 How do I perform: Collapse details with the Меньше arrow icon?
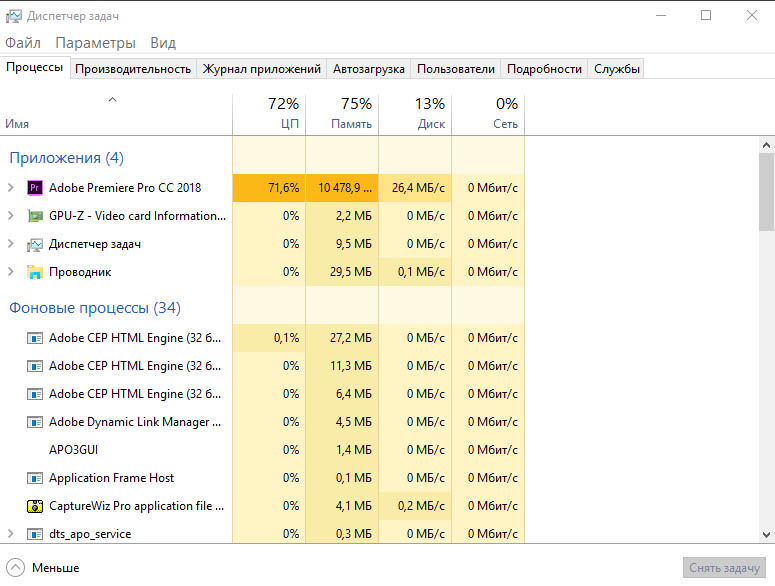(x=15, y=568)
